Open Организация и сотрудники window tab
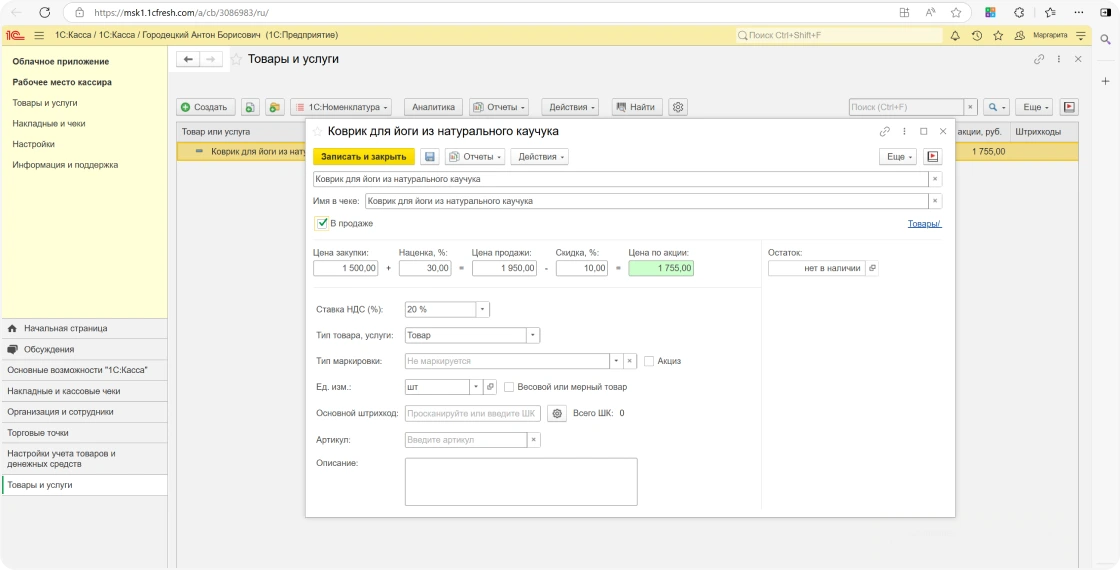Viewport: 1120px width, 570px height. pos(84,412)
